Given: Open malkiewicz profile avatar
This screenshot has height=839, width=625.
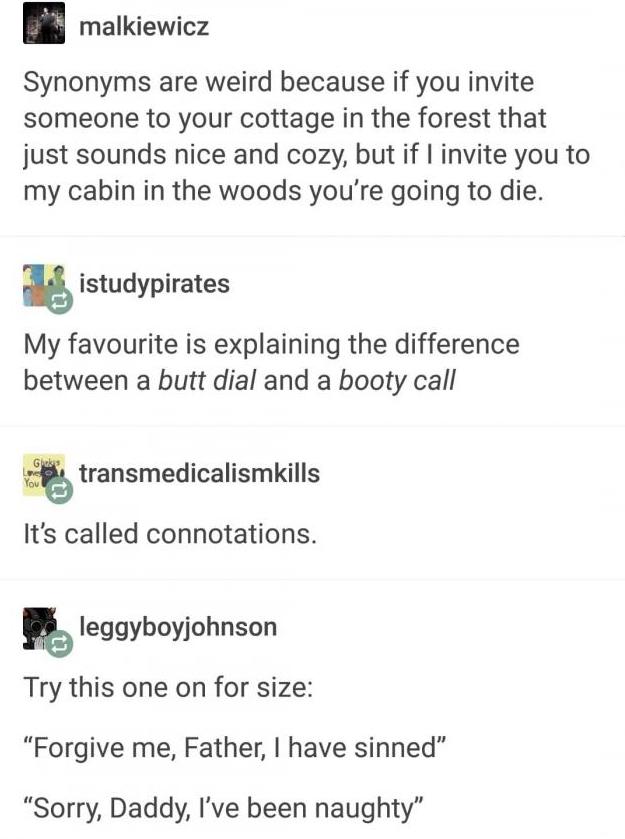Looking at the screenshot, I should coord(44,23).
